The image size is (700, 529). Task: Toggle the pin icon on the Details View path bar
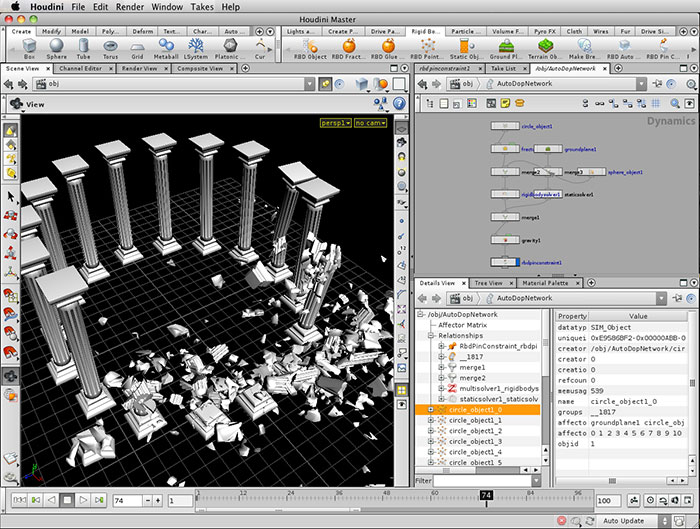point(677,298)
